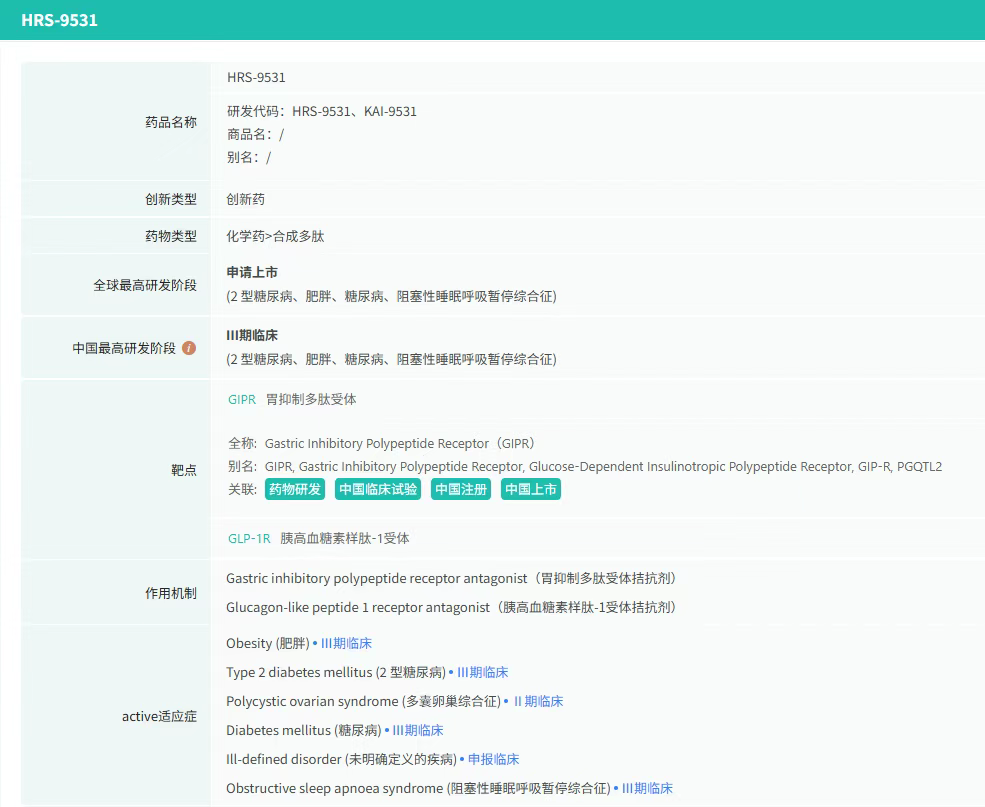
Task: Click the 中国临床试验 tag button
Action: [x=377, y=489]
